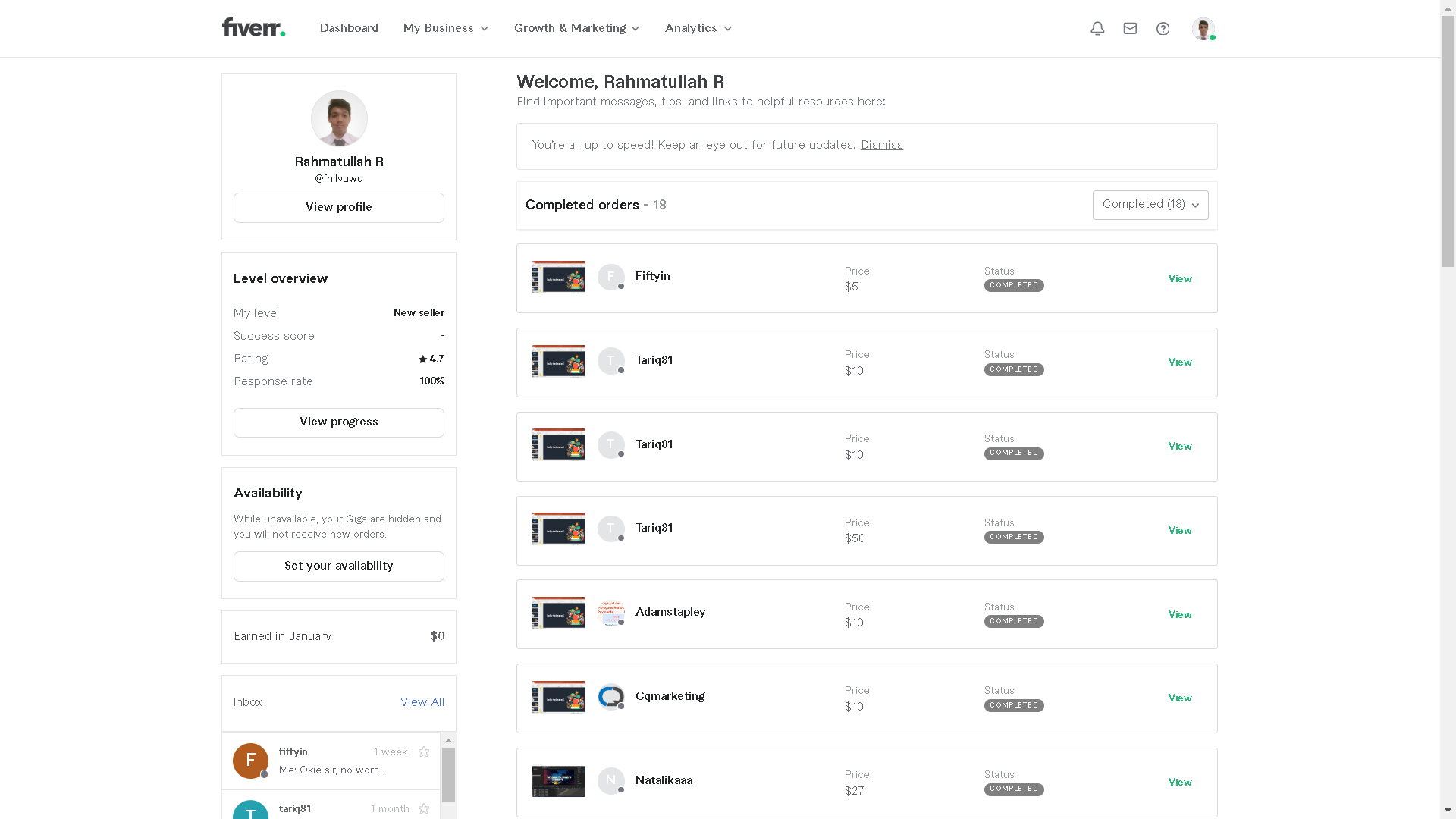Expand the Growth & Marketing menu
This screenshot has width=1456, height=819.
(576, 28)
